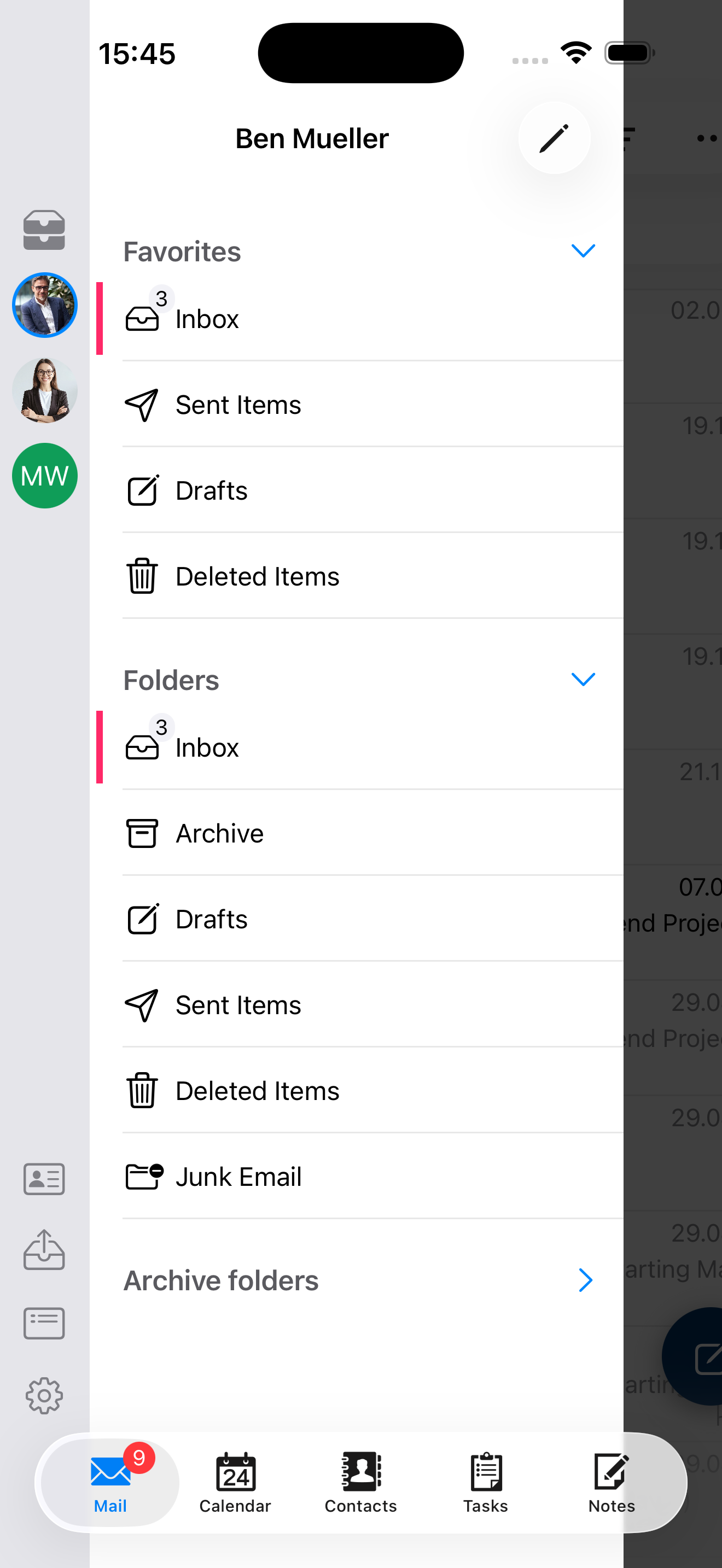Collapse the Favorites section
The height and width of the screenshot is (1568, 722).
pyautogui.click(x=583, y=251)
